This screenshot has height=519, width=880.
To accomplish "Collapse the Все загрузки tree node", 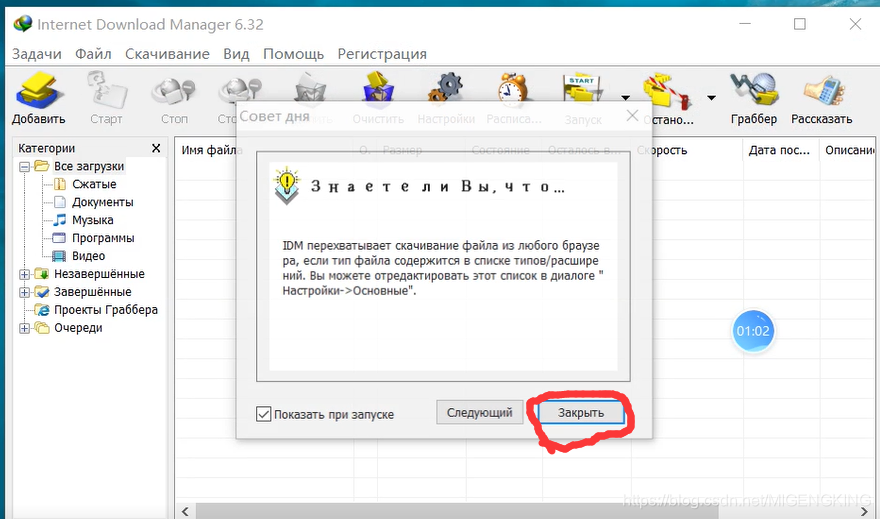I will coord(24,167).
